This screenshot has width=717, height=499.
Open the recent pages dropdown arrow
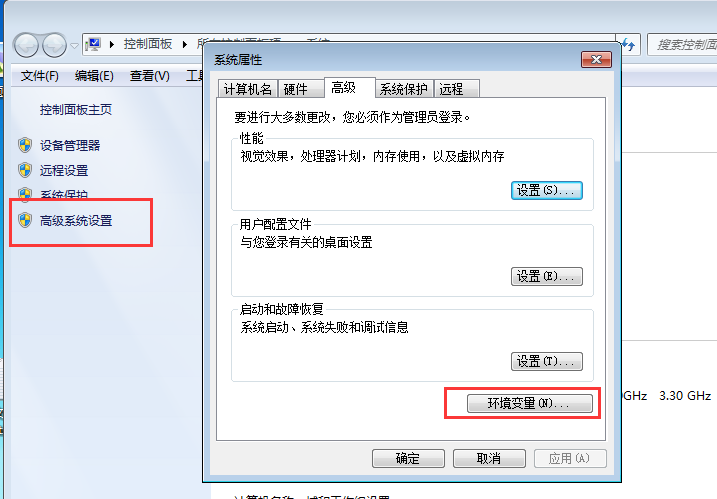(75, 45)
